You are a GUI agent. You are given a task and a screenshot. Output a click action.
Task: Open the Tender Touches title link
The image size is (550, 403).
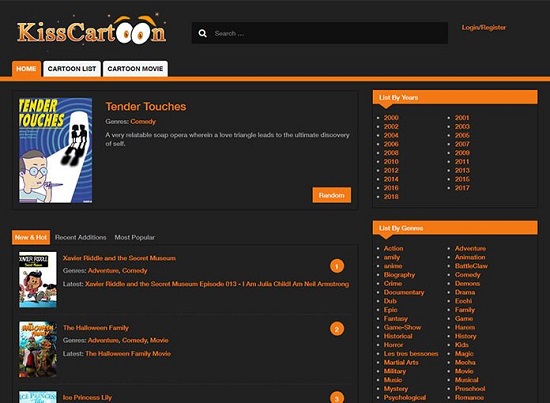point(146,107)
